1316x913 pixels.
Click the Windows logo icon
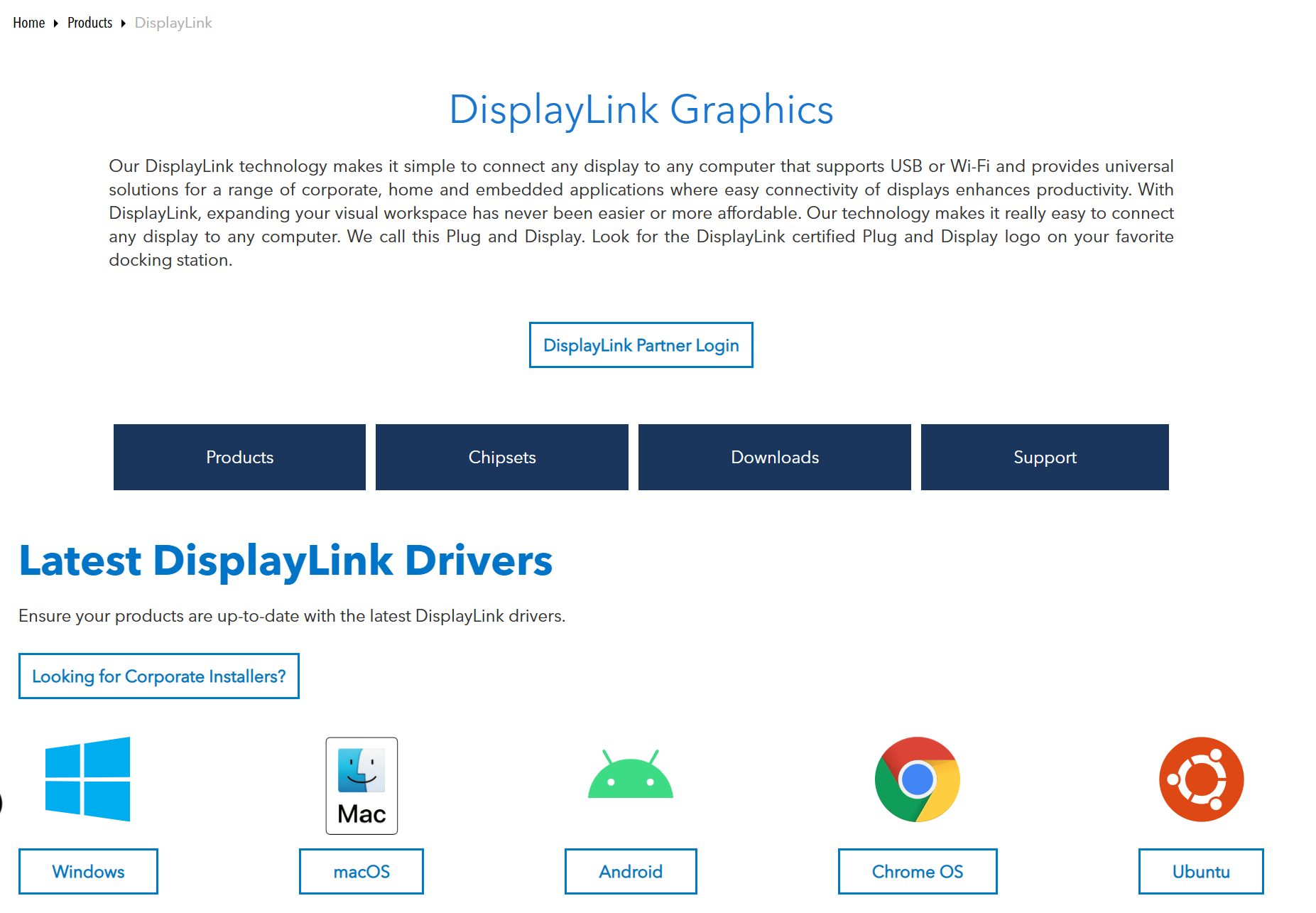coord(87,779)
